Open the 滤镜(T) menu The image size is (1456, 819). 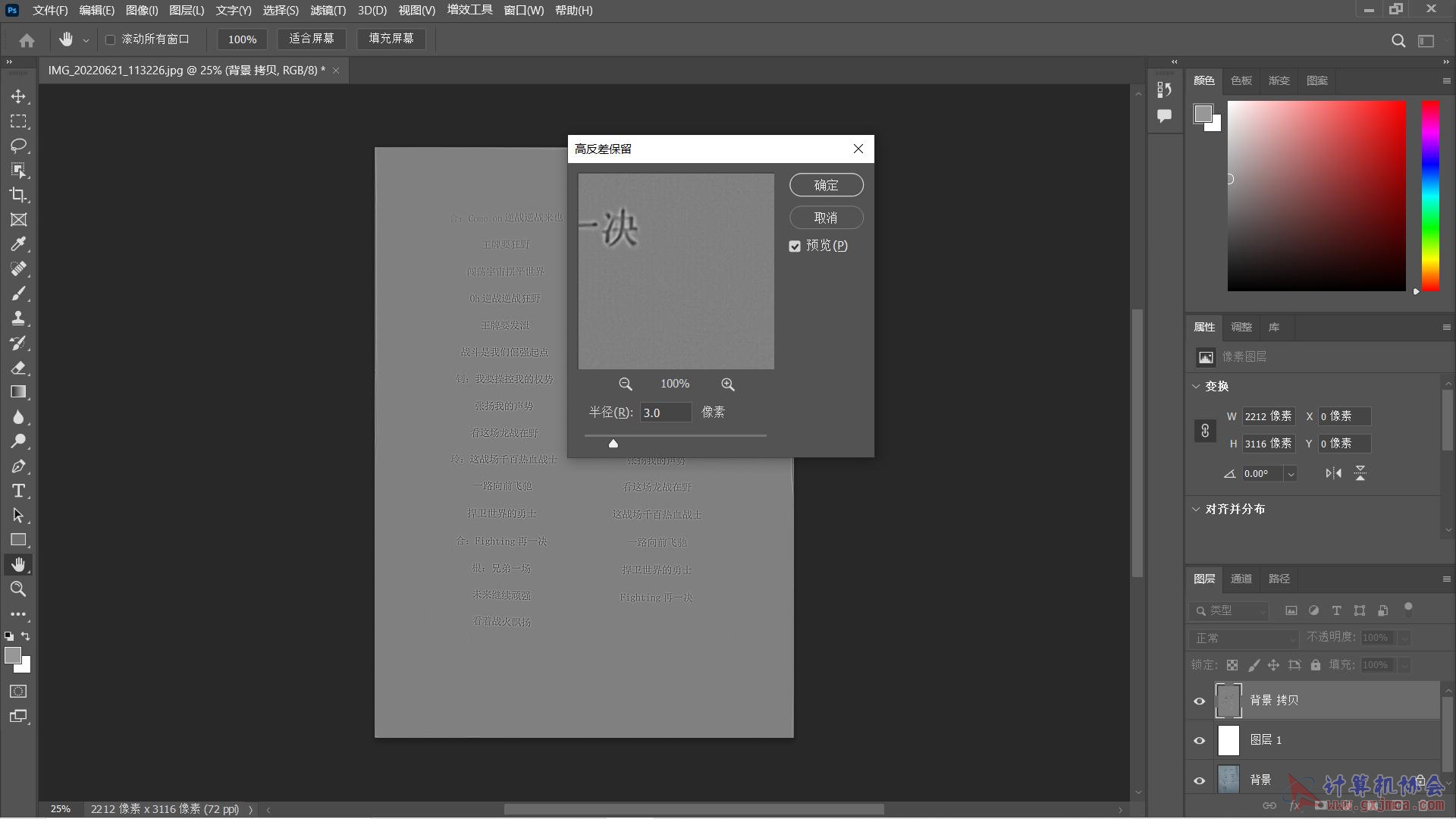328,11
